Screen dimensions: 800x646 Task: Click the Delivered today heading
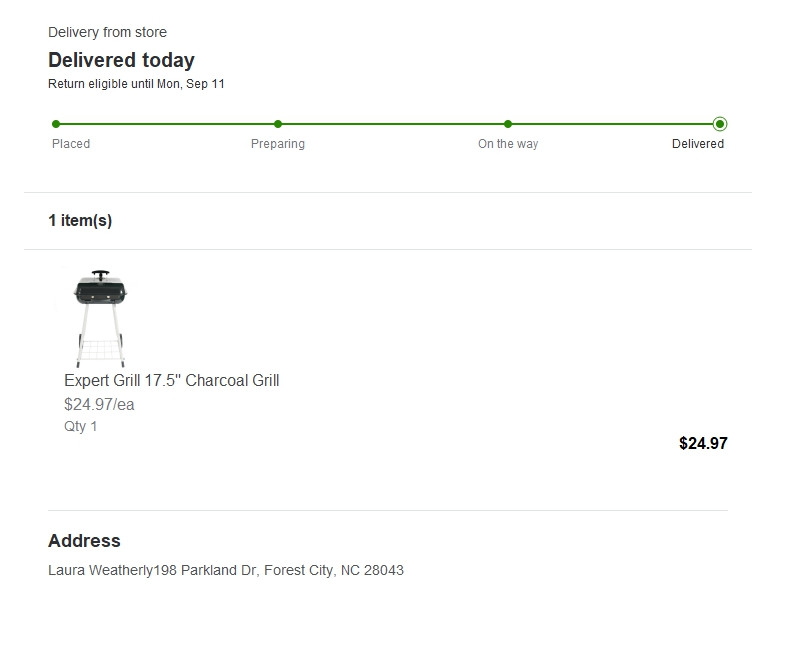tap(121, 60)
